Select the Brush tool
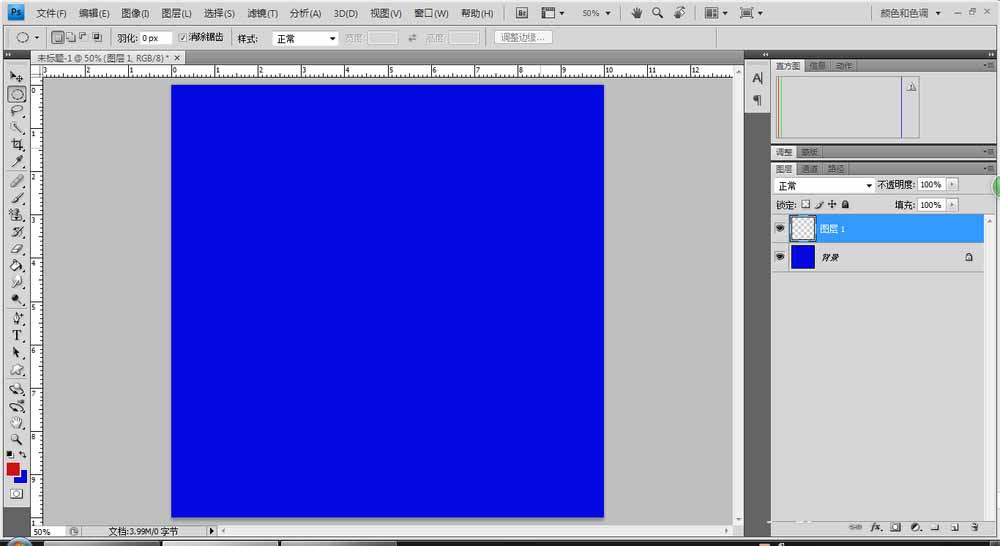The width and height of the screenshot is (1000, 546). [x=17, y=198]
